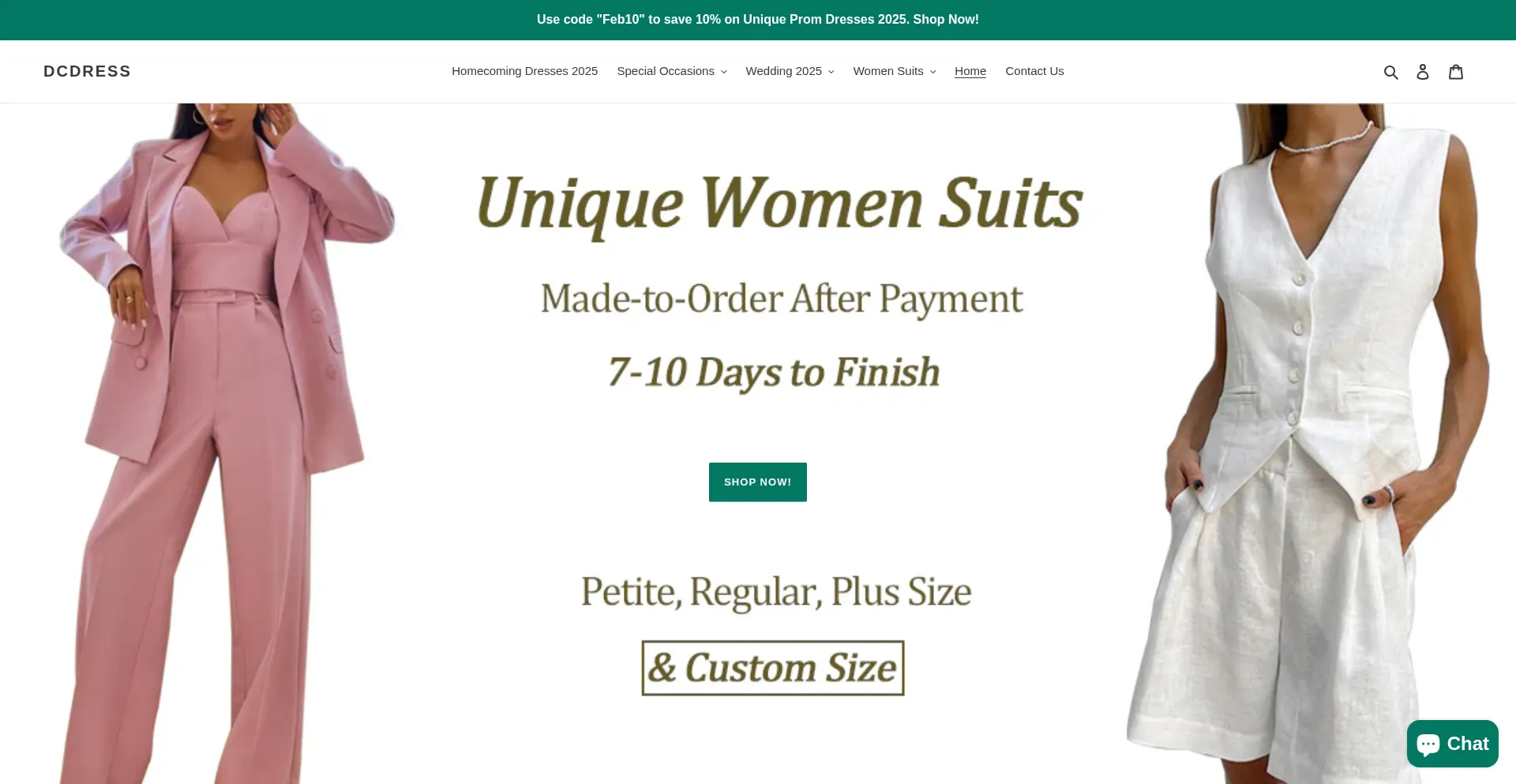Click the DCDRESS store logo
The width and height of the screenshot is (1516, 784).
[x=87, y=71]
